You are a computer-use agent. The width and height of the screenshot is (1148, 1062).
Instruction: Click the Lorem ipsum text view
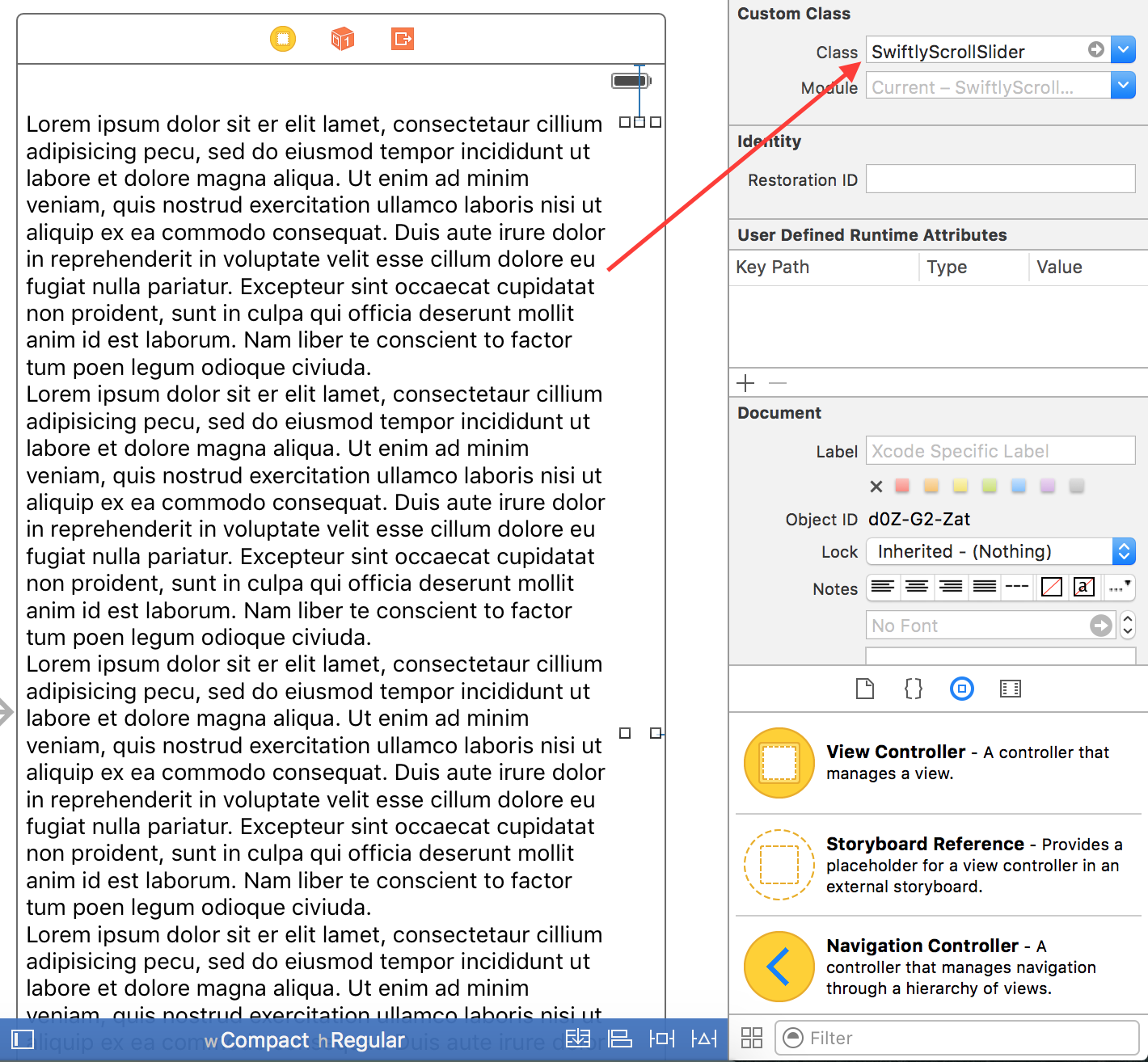coord(315,566)
